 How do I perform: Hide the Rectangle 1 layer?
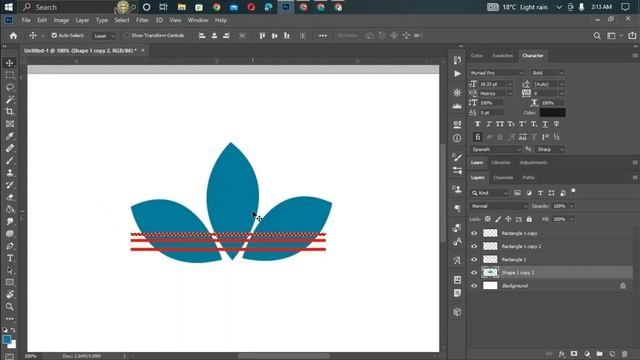474,260
